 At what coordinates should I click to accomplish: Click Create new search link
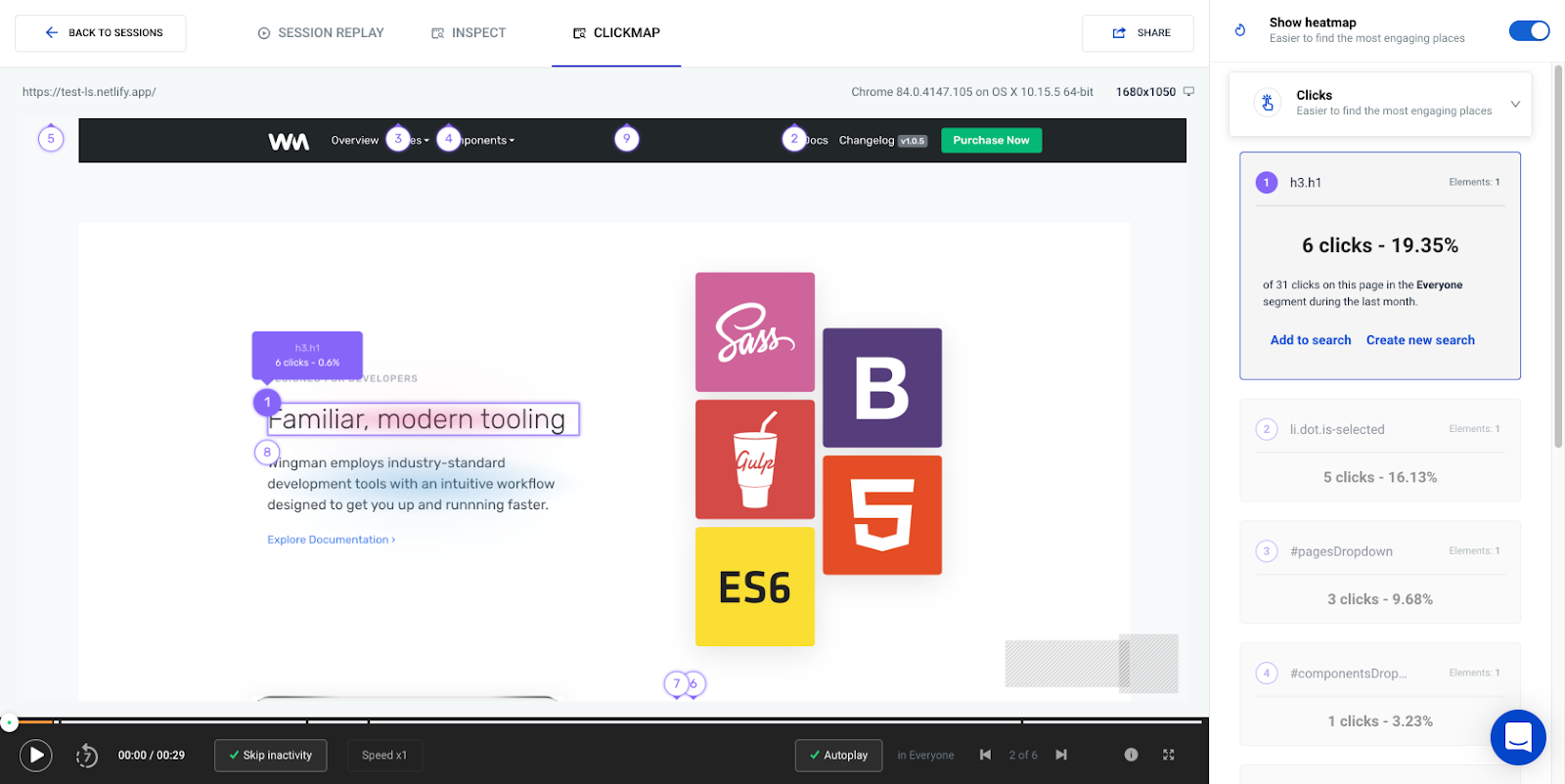[1420, 340]
